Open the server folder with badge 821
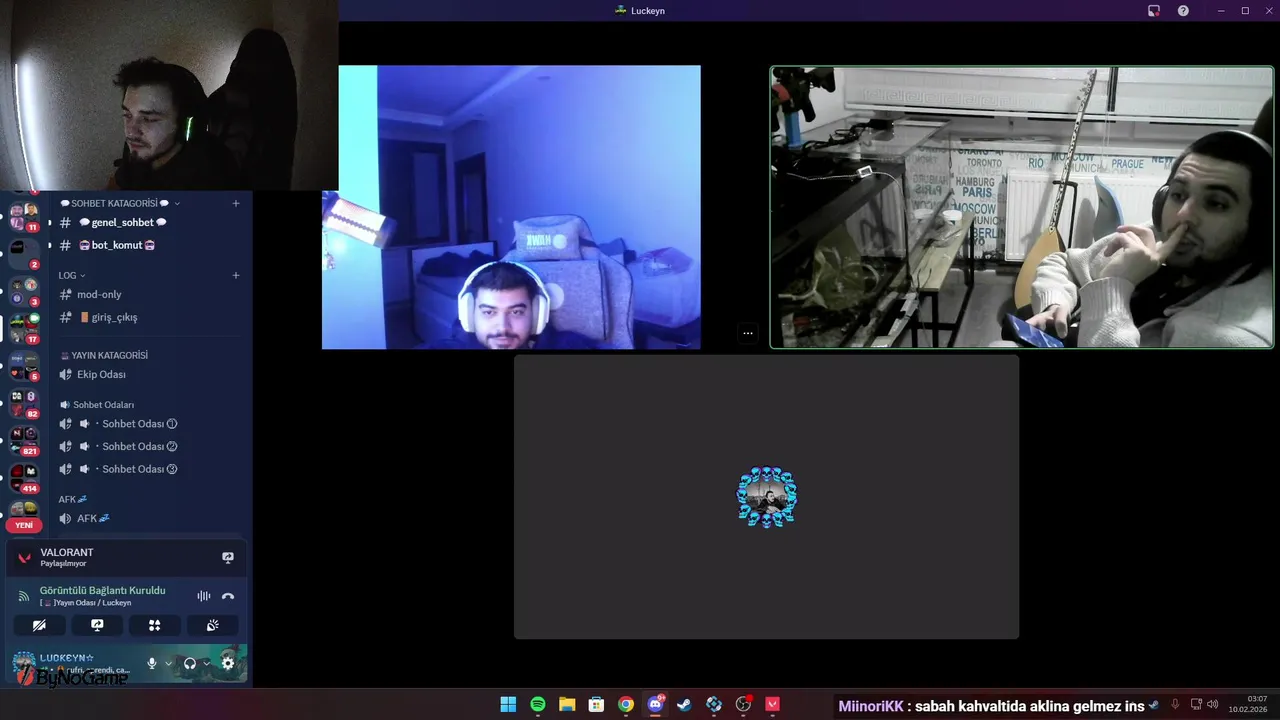This screenshot has width=1280, height=720. [24, 439]
